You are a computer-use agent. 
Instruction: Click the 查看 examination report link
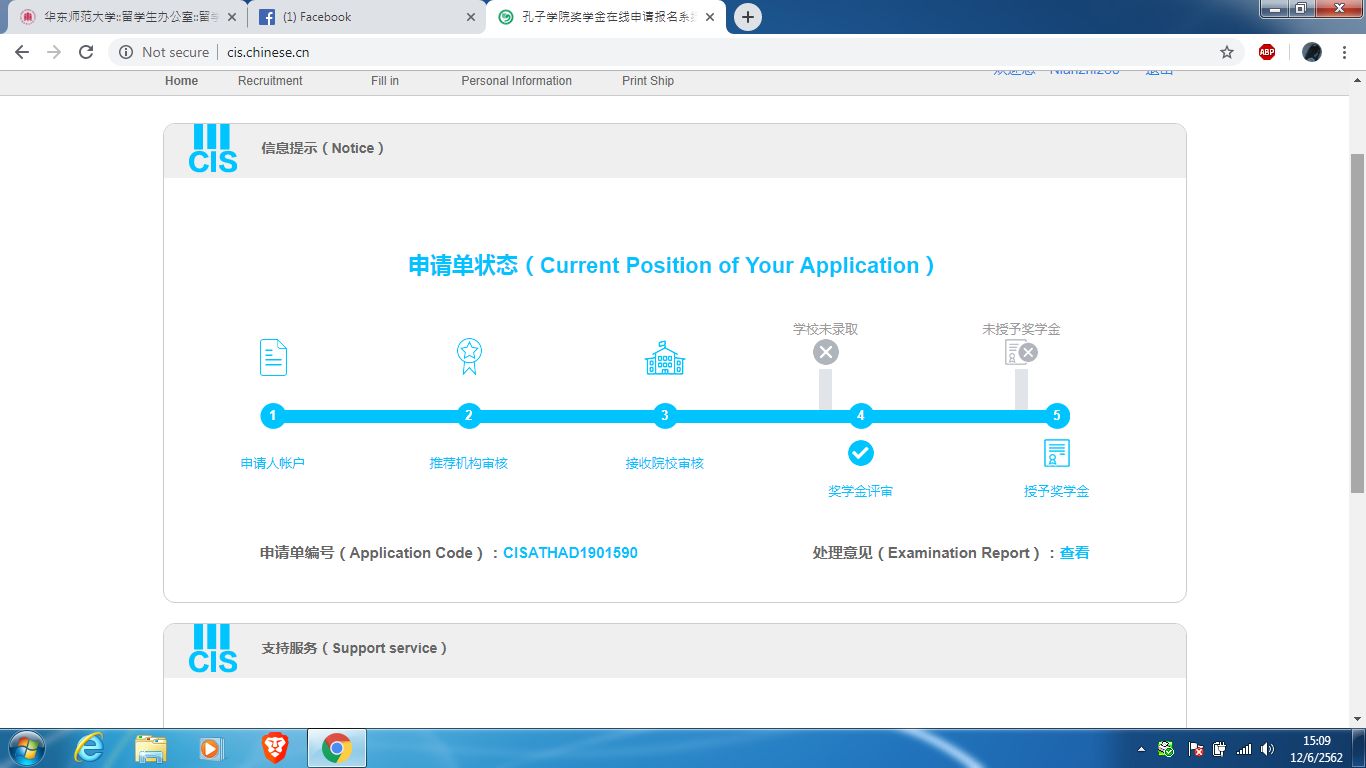1074,553
